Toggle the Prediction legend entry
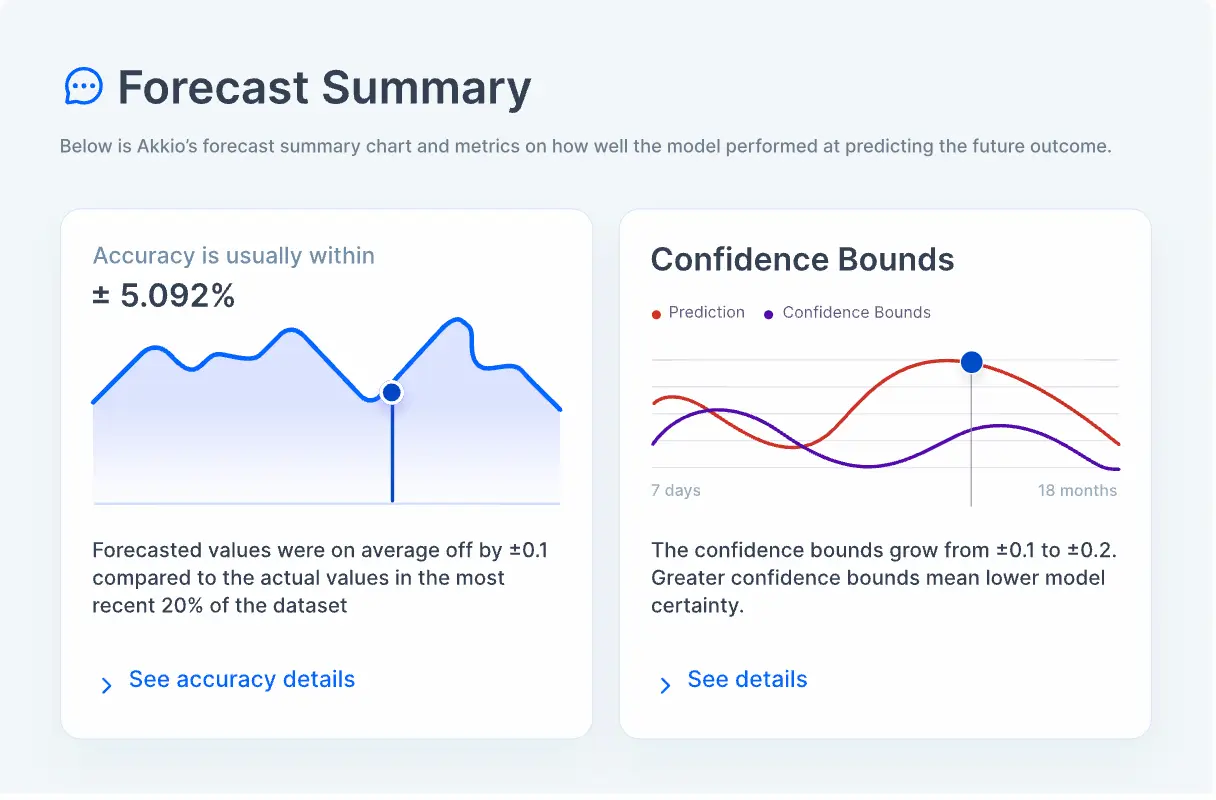 pos(700,312)
